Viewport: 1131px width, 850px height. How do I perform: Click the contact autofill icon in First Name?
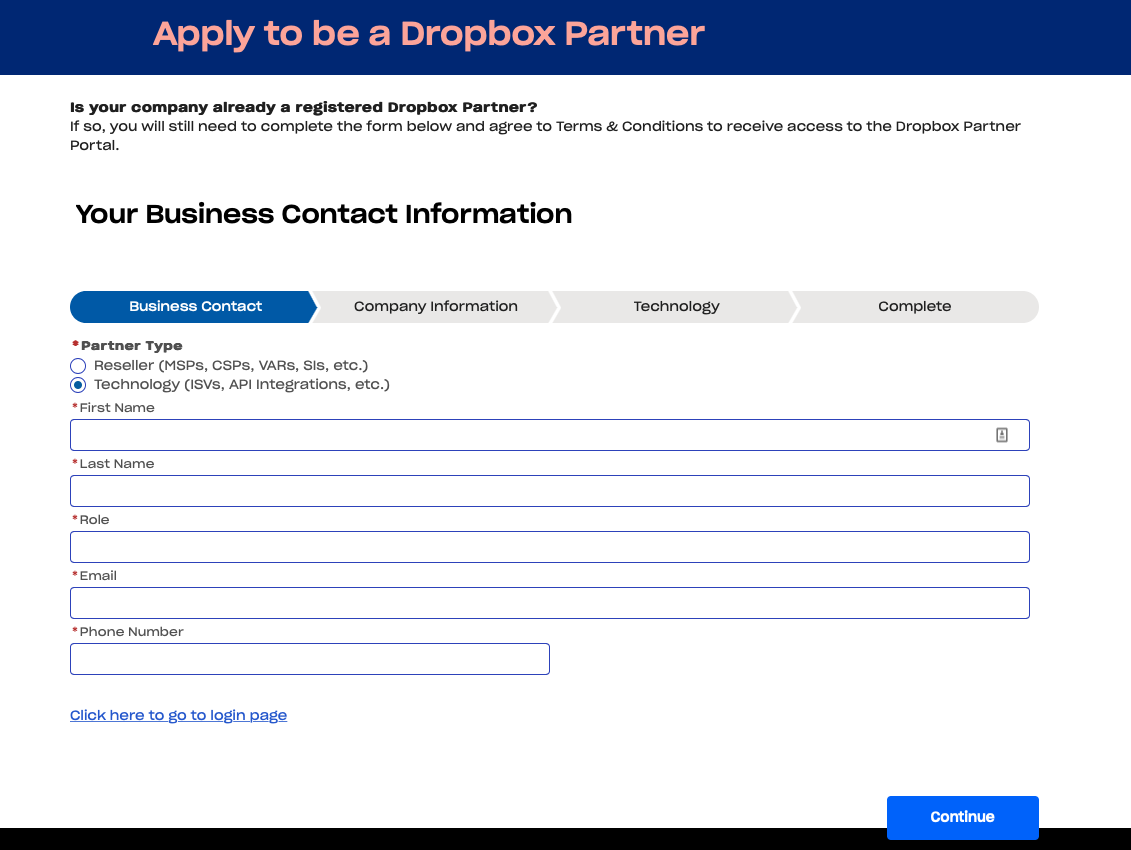tap(1002, 435)
